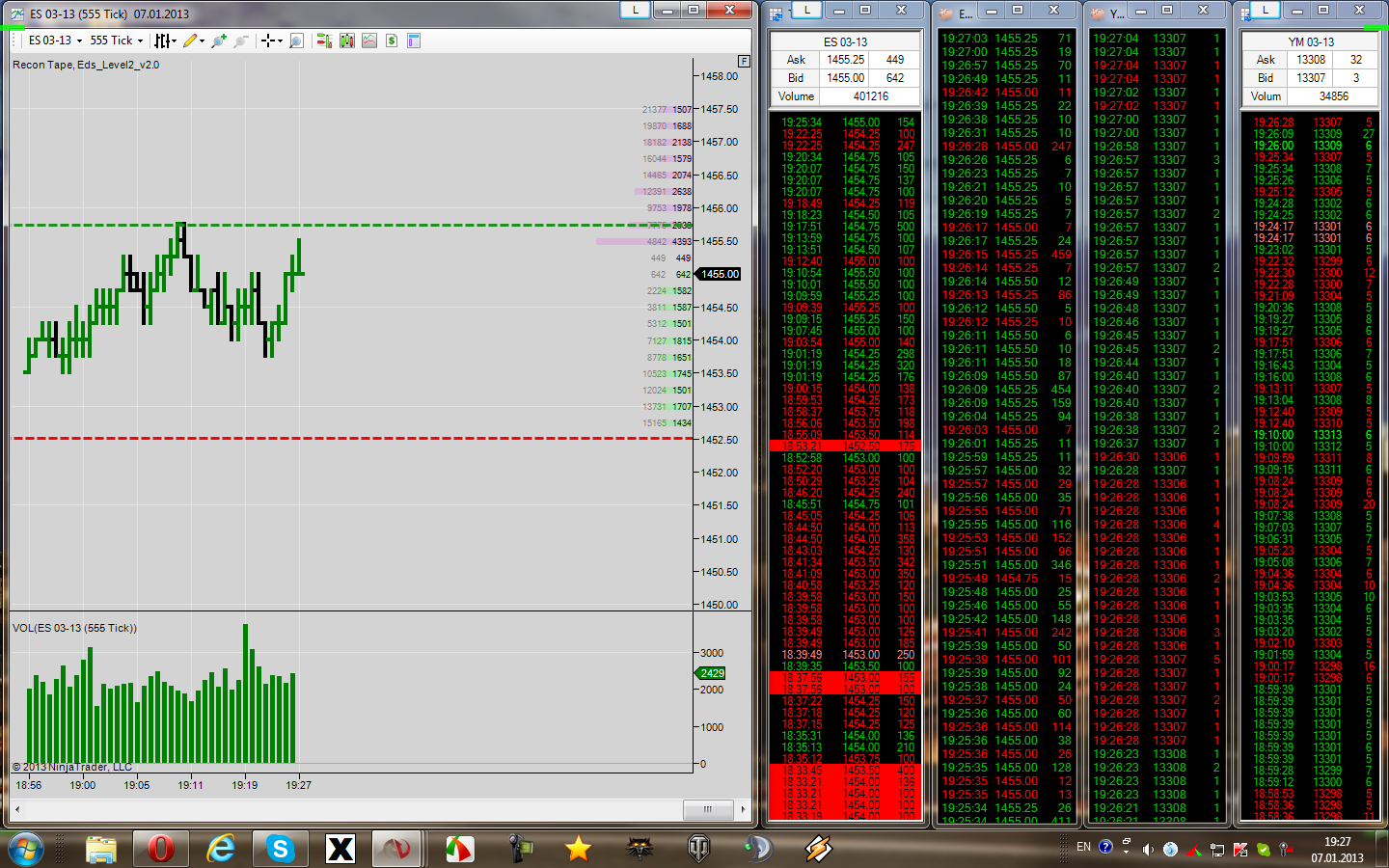The width and height of the screenshot is (1389, 868).
Task: Click the chart horizontal scrollbar thumb
Action: point(707,809)
